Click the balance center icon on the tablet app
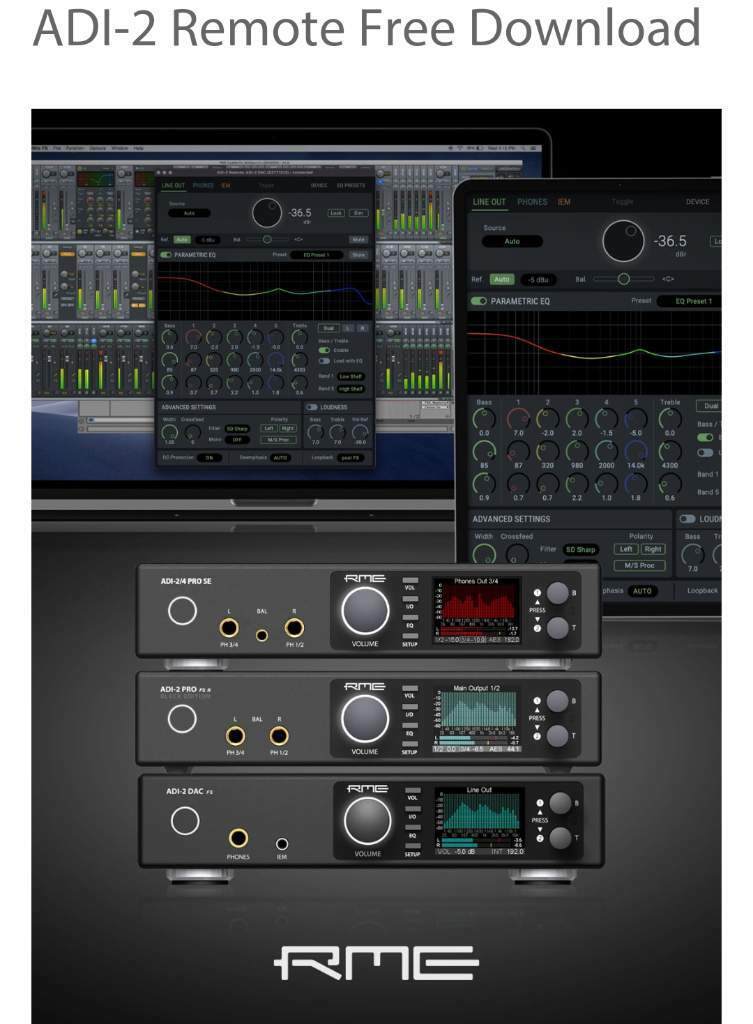This screenshot has height=1024, width=753. (667, 279)
